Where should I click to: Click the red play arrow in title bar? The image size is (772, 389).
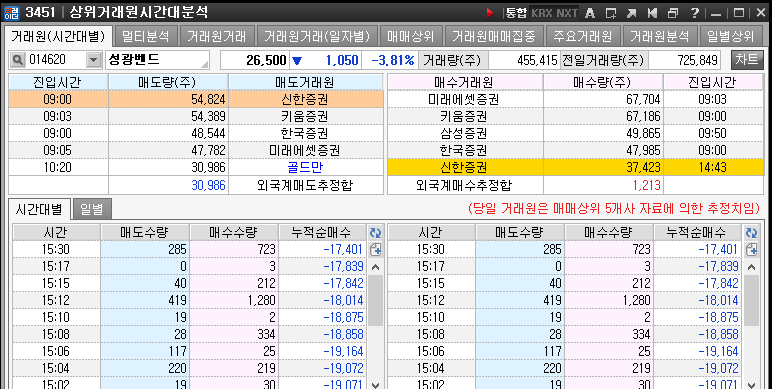tap(489, 13)
